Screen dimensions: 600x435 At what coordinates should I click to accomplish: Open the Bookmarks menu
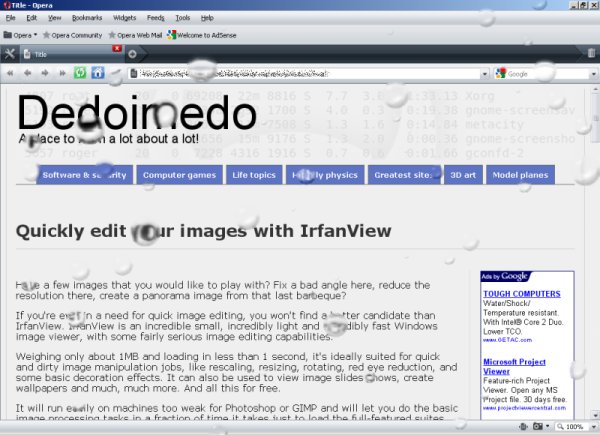tap(87, 18)
